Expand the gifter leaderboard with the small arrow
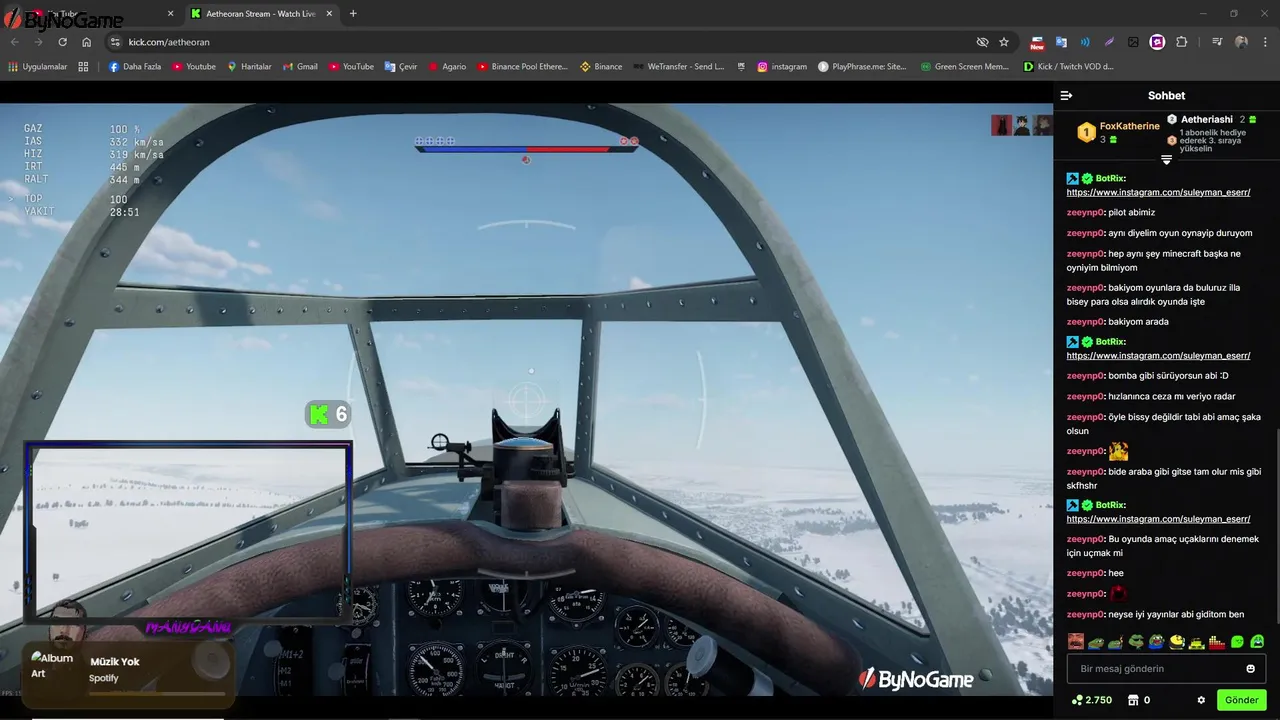Viewport: 1280px width, 720px height. click(1166, 160)
